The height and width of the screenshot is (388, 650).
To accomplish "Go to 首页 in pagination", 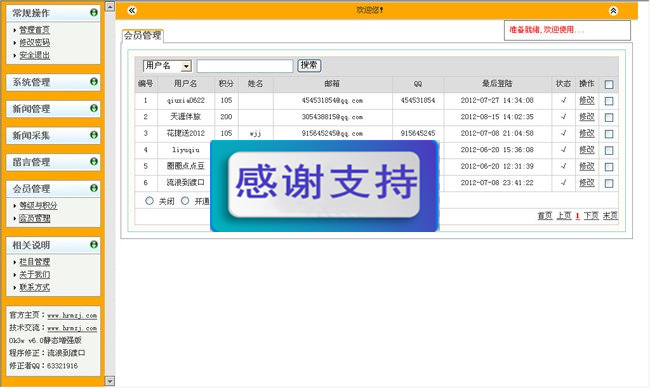I will point(545,216).
